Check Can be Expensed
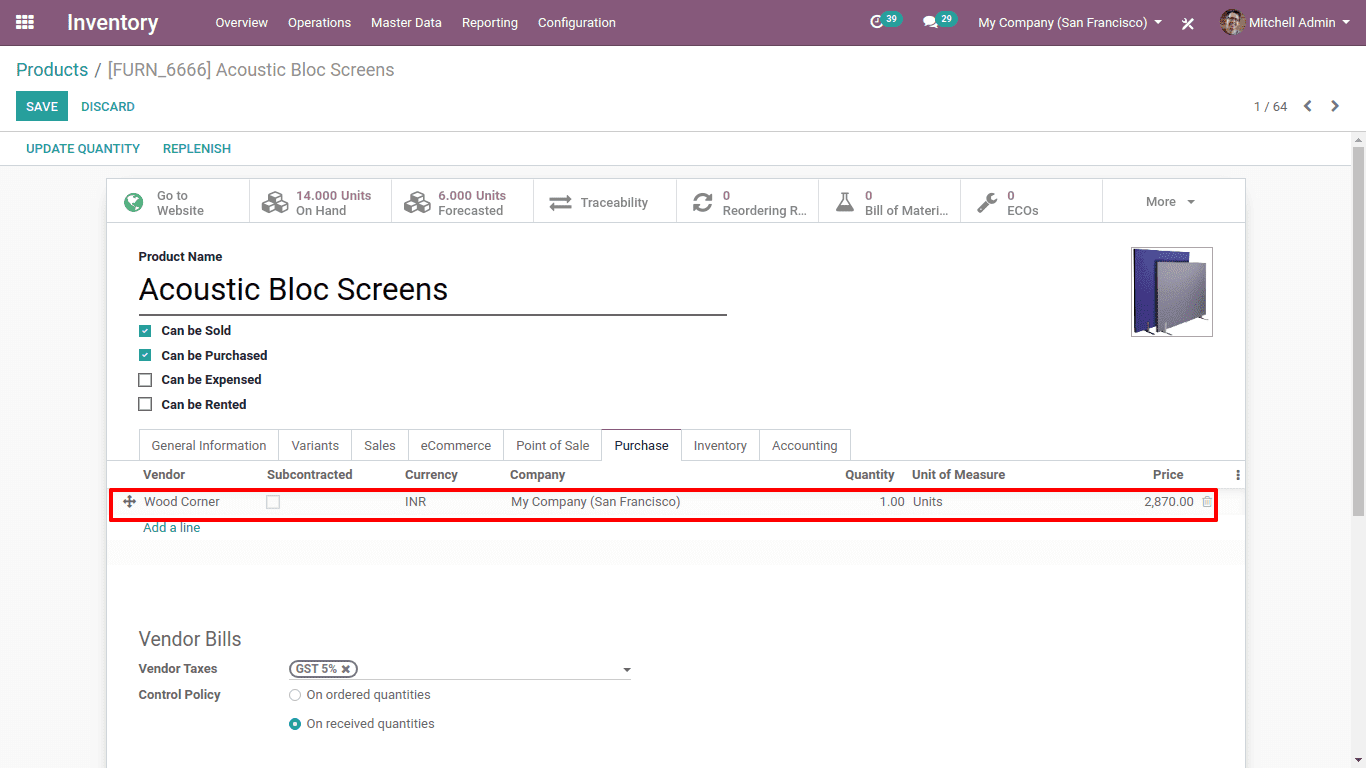This screenshot has width=1366, height=768. coord(145,380)
